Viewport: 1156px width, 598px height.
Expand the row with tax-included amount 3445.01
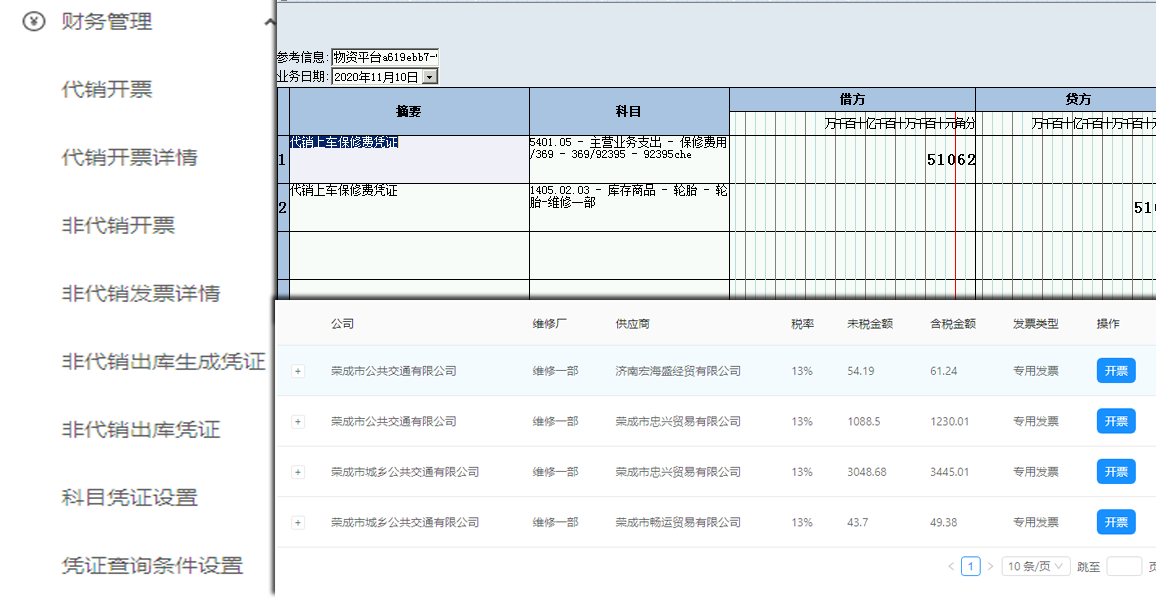coord(297,472)
